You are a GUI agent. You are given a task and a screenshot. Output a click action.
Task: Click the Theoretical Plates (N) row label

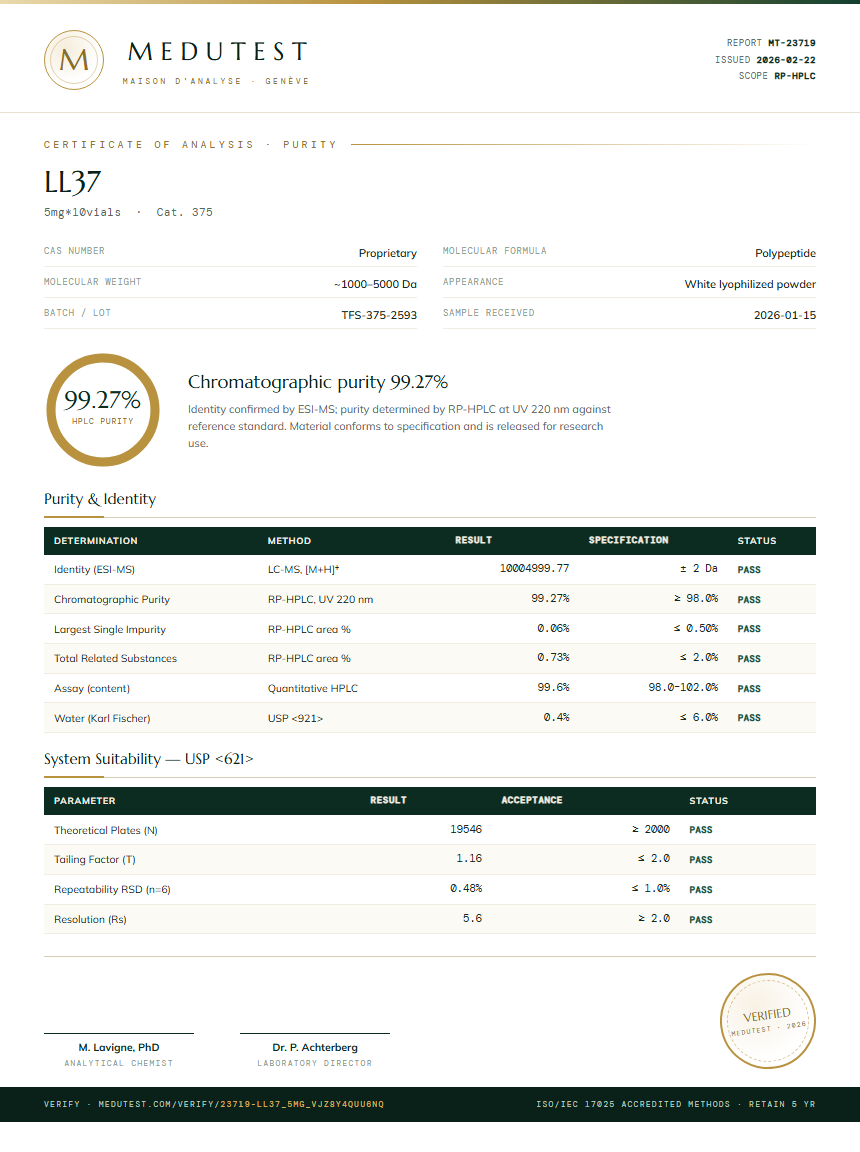pos(106,830)
